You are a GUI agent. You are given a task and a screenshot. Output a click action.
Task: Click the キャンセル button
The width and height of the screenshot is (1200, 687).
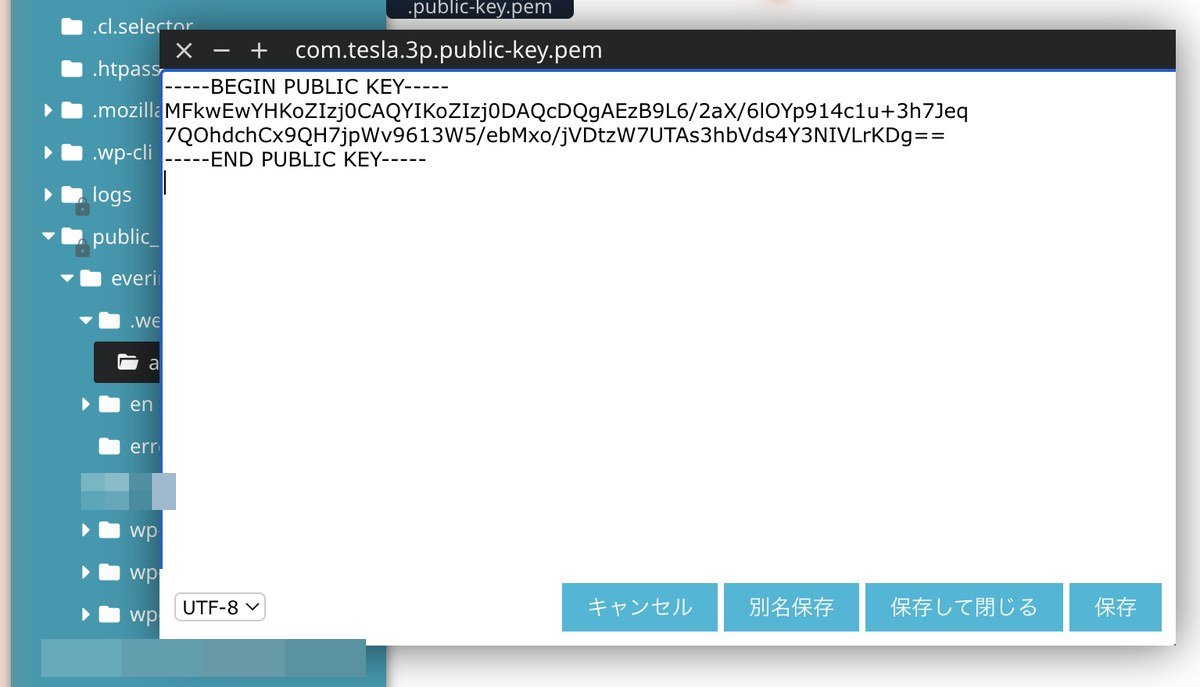tap(640, 607)
